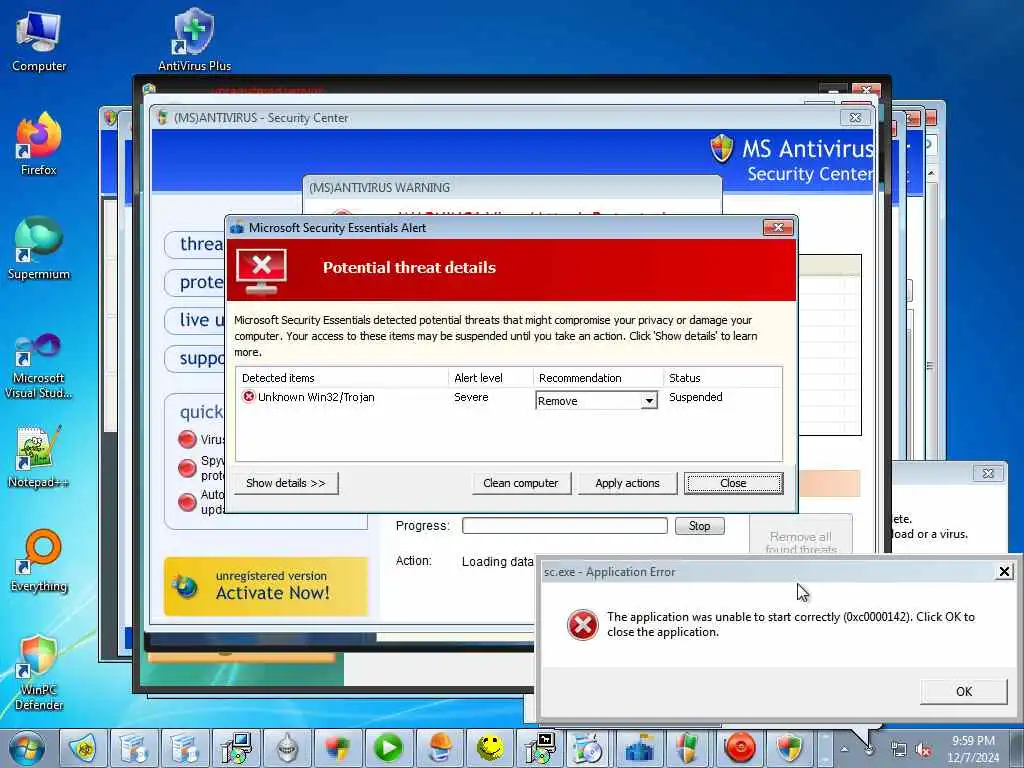Open the music disc taskbar icon

coord(588,748)
